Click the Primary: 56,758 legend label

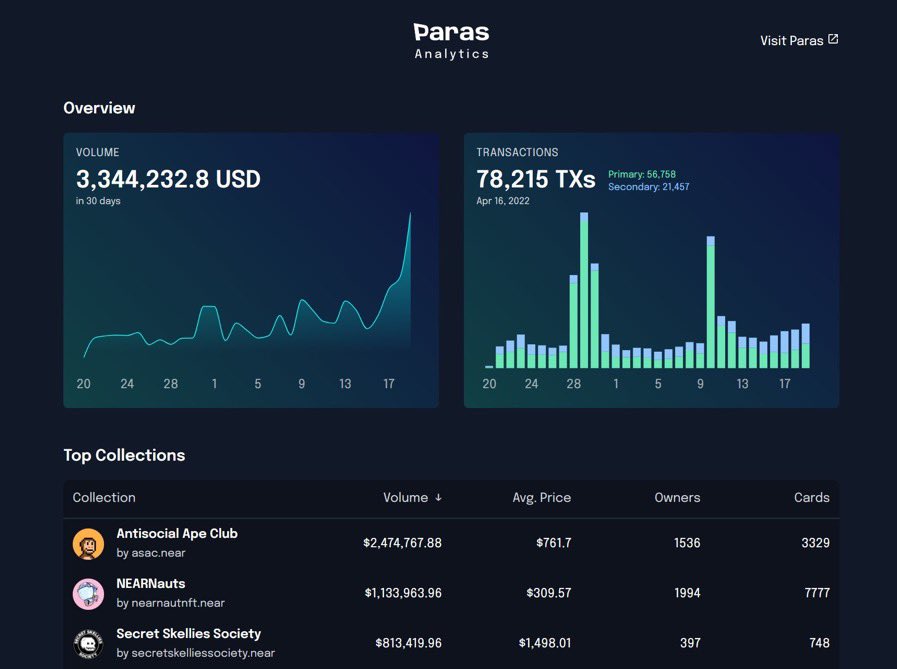642,174
